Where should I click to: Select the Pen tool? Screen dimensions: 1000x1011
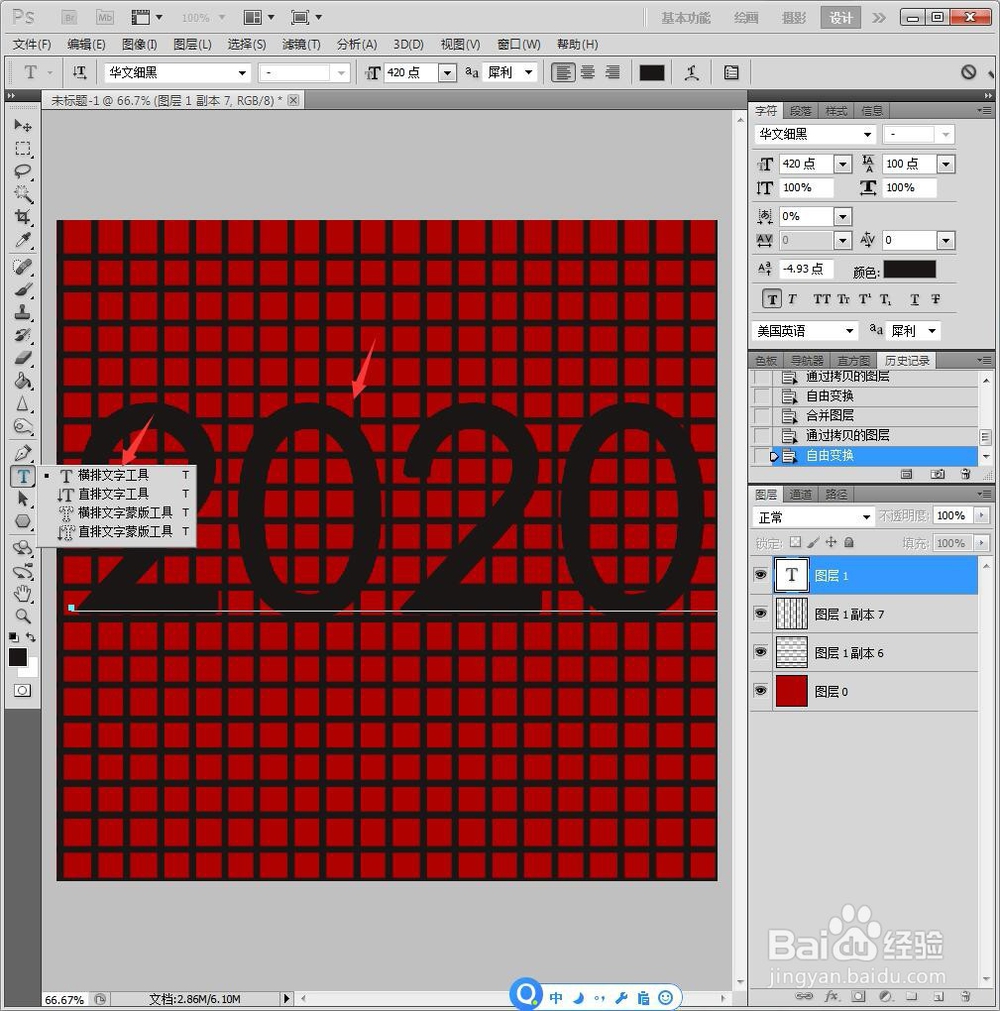pyautogui.click(x=23, y=453)
